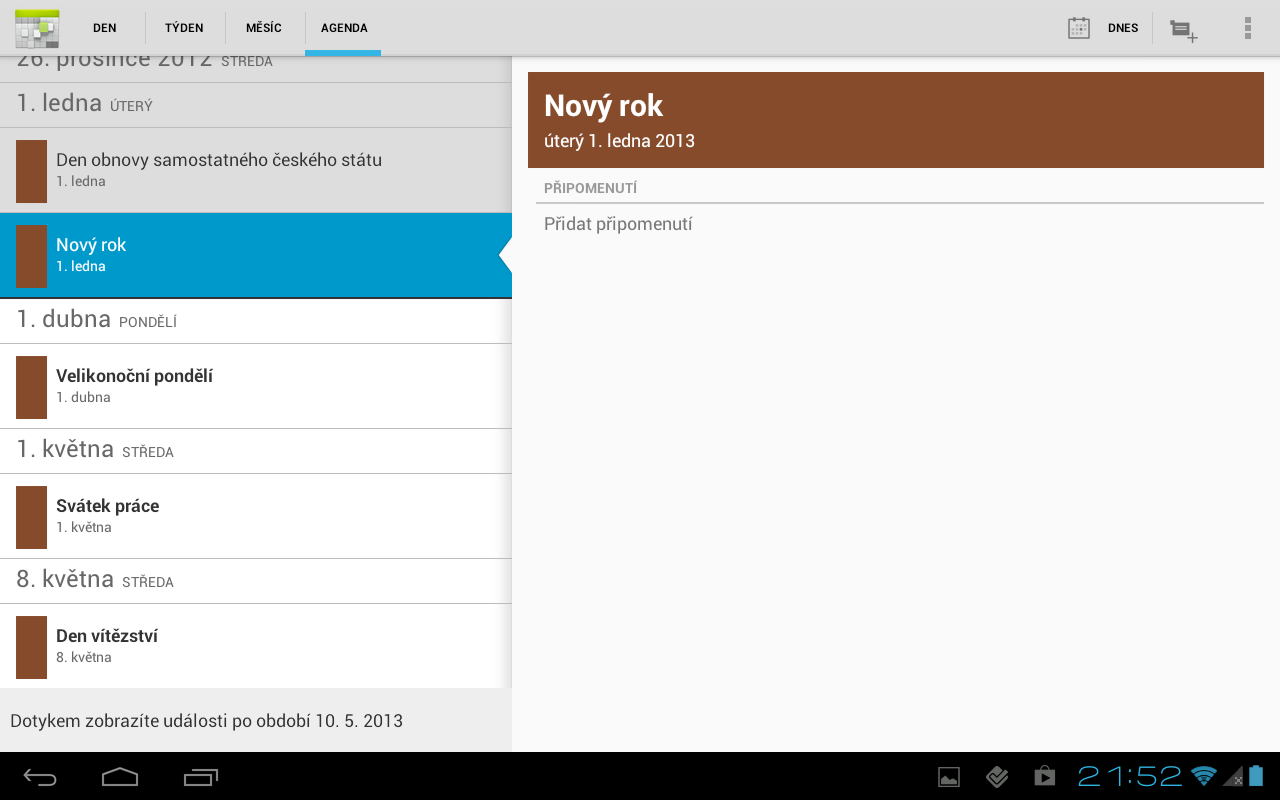1280x800 pixels.
Task: Tap the Play Store notification icon
Action: coord(1044,776)
